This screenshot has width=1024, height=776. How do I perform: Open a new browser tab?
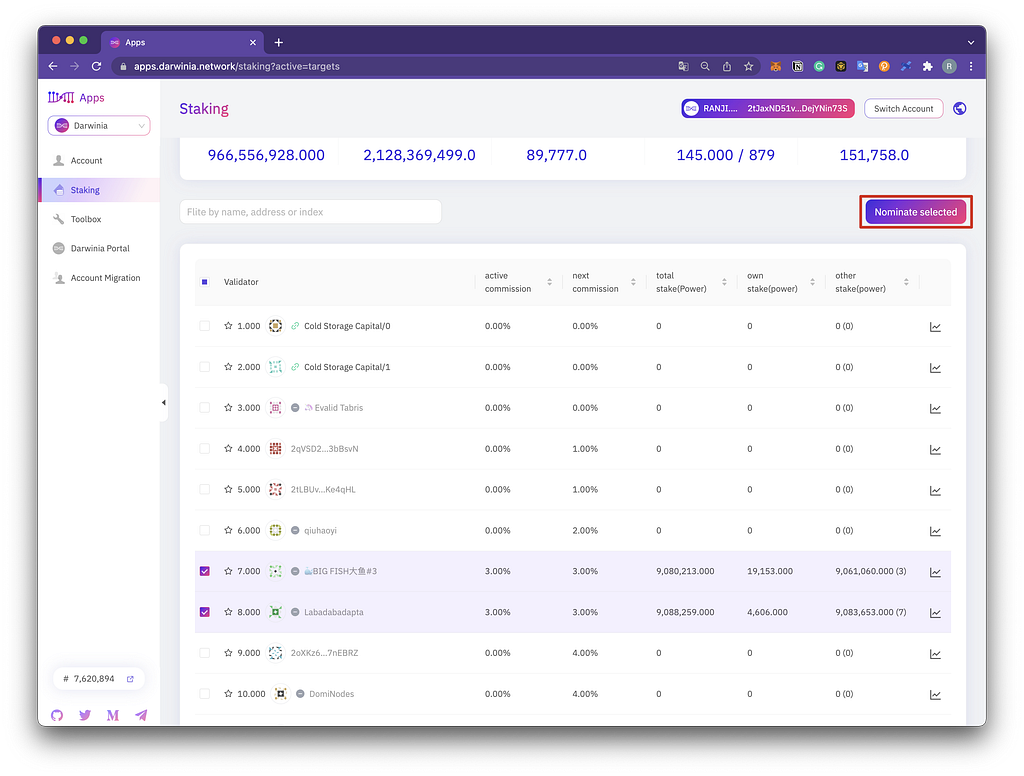[x=279, y=42]
